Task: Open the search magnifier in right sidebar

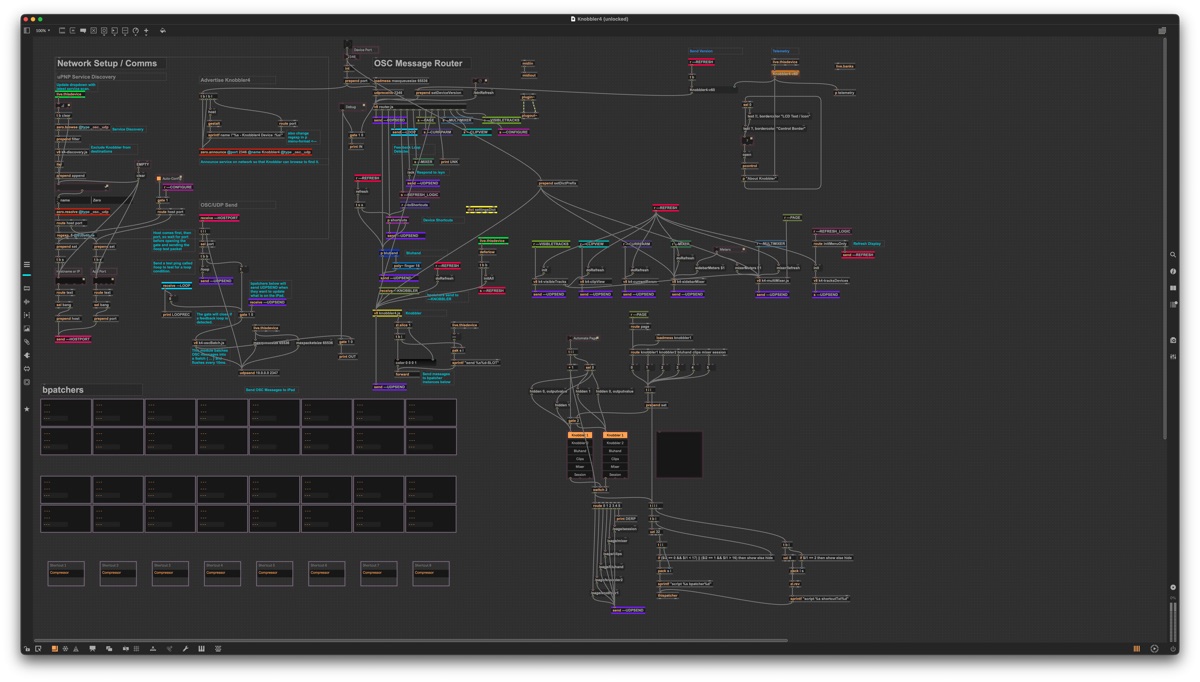Action: [1173, 255]
